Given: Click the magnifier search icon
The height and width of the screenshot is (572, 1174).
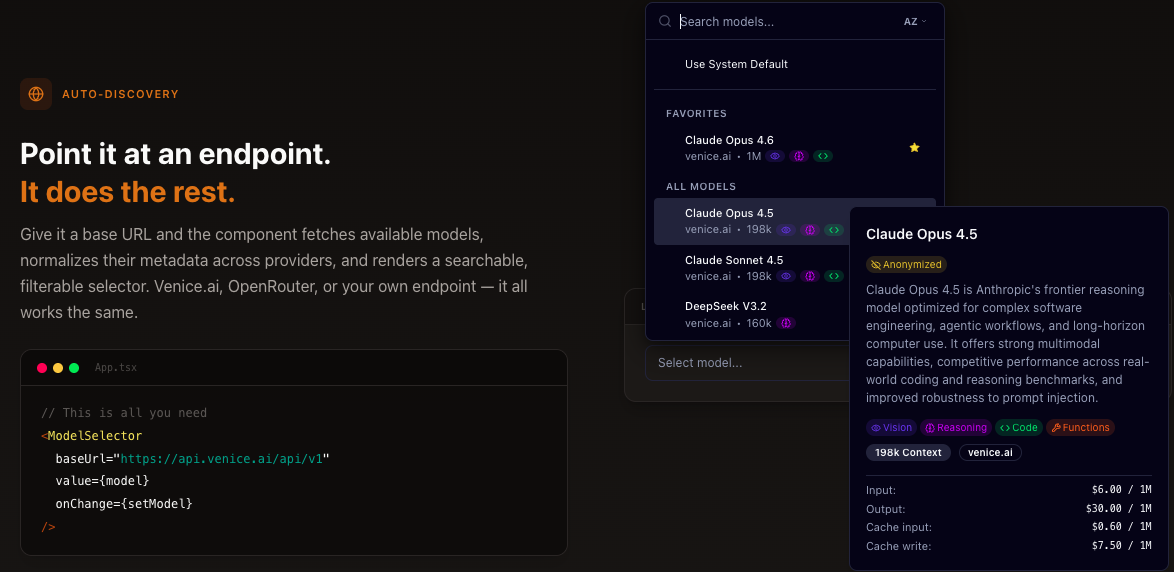Looking at the screenshot, I should click(665, 22).
